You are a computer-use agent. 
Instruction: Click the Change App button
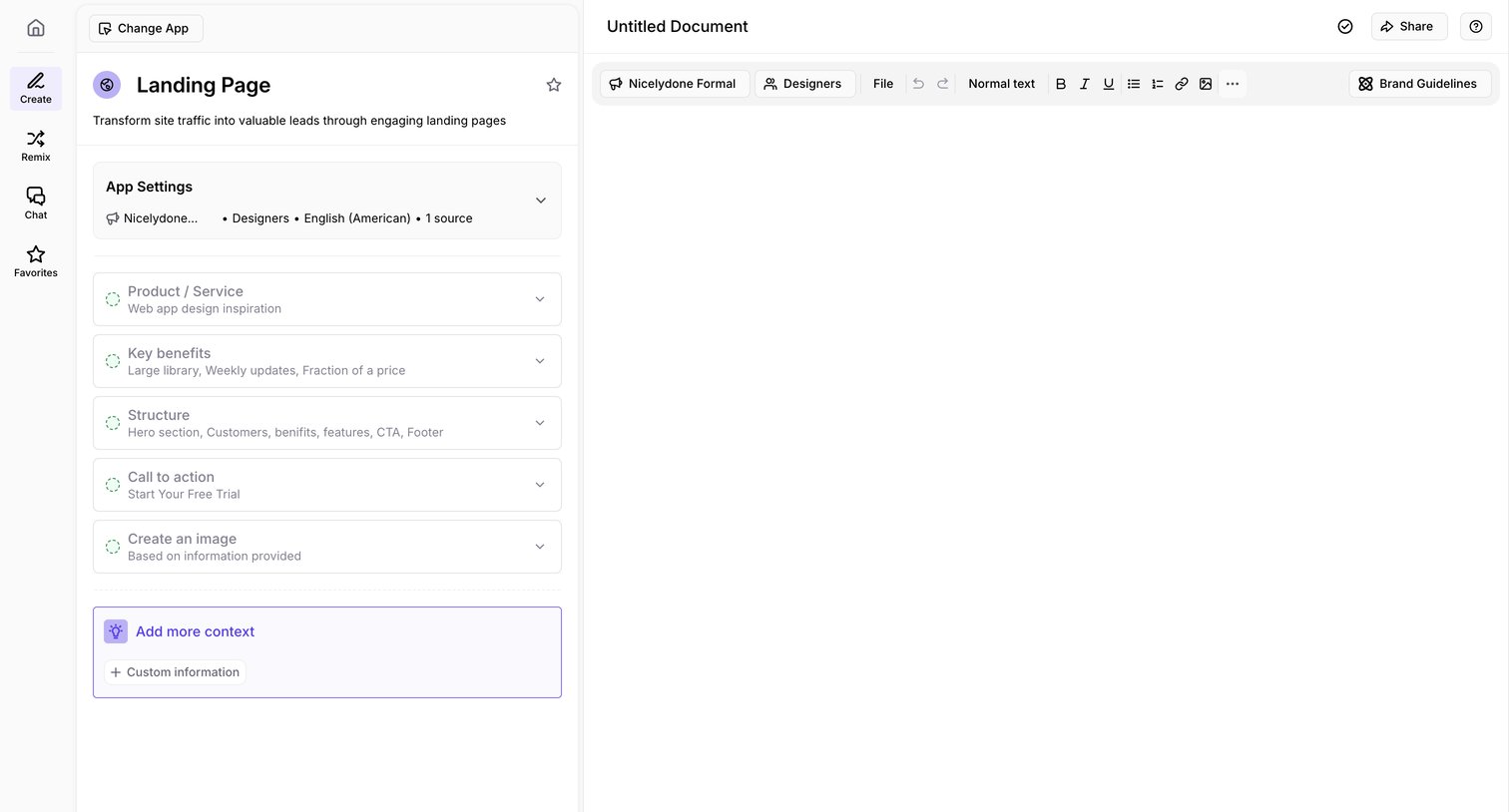146,28
